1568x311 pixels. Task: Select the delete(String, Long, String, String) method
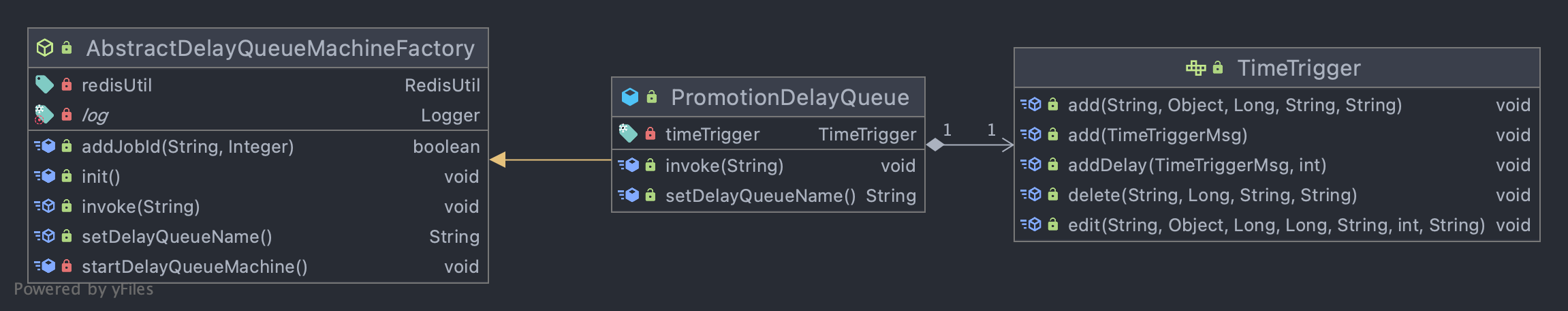tap(1212, 195)
